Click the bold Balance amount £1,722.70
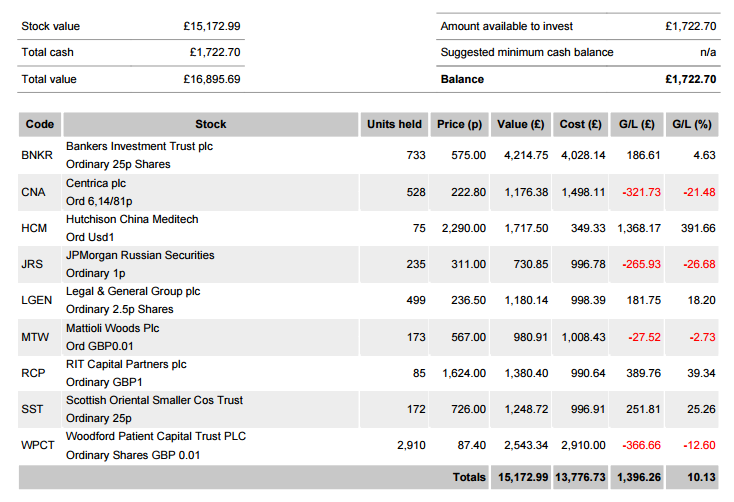 point(691,79)
